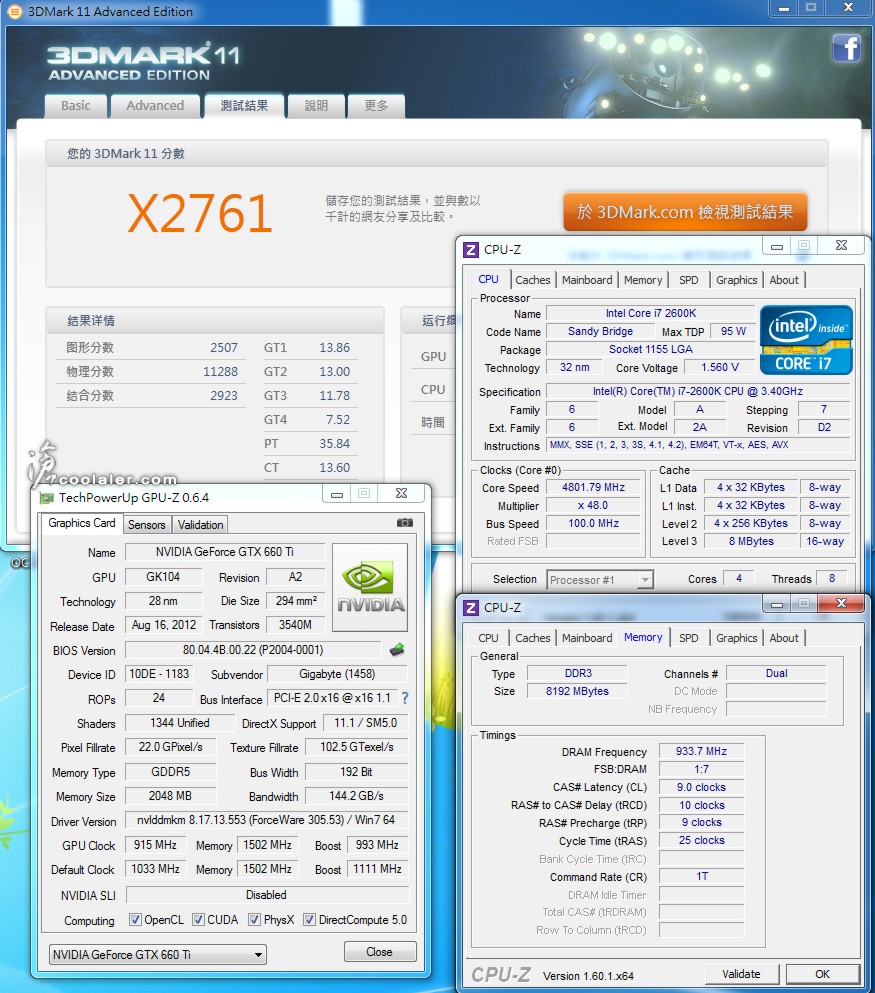
Task: Open SPD tab in upper CPU-Z window
Action: [688, 280]
